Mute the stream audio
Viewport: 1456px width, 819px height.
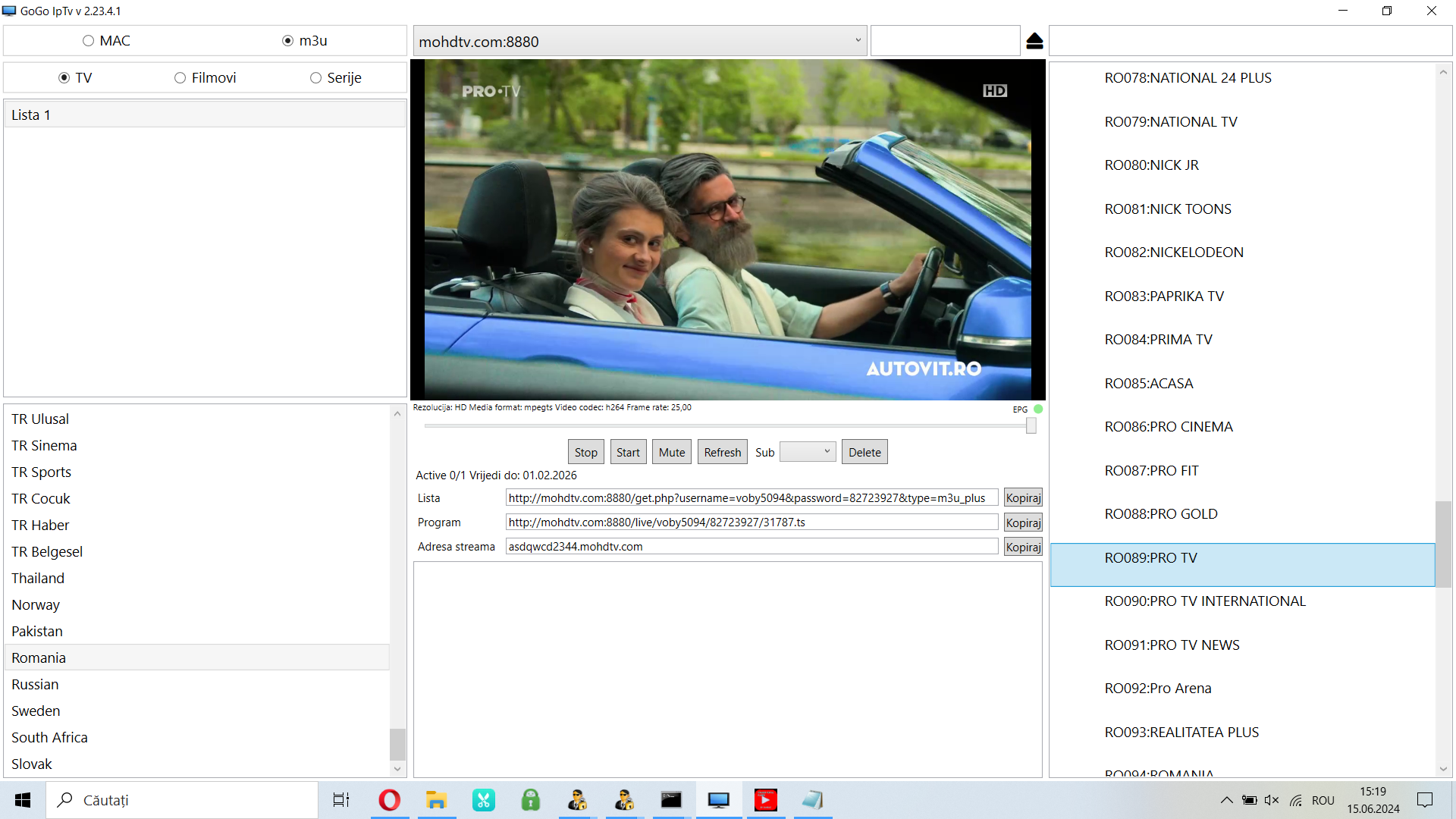click(x=672, y=452)
